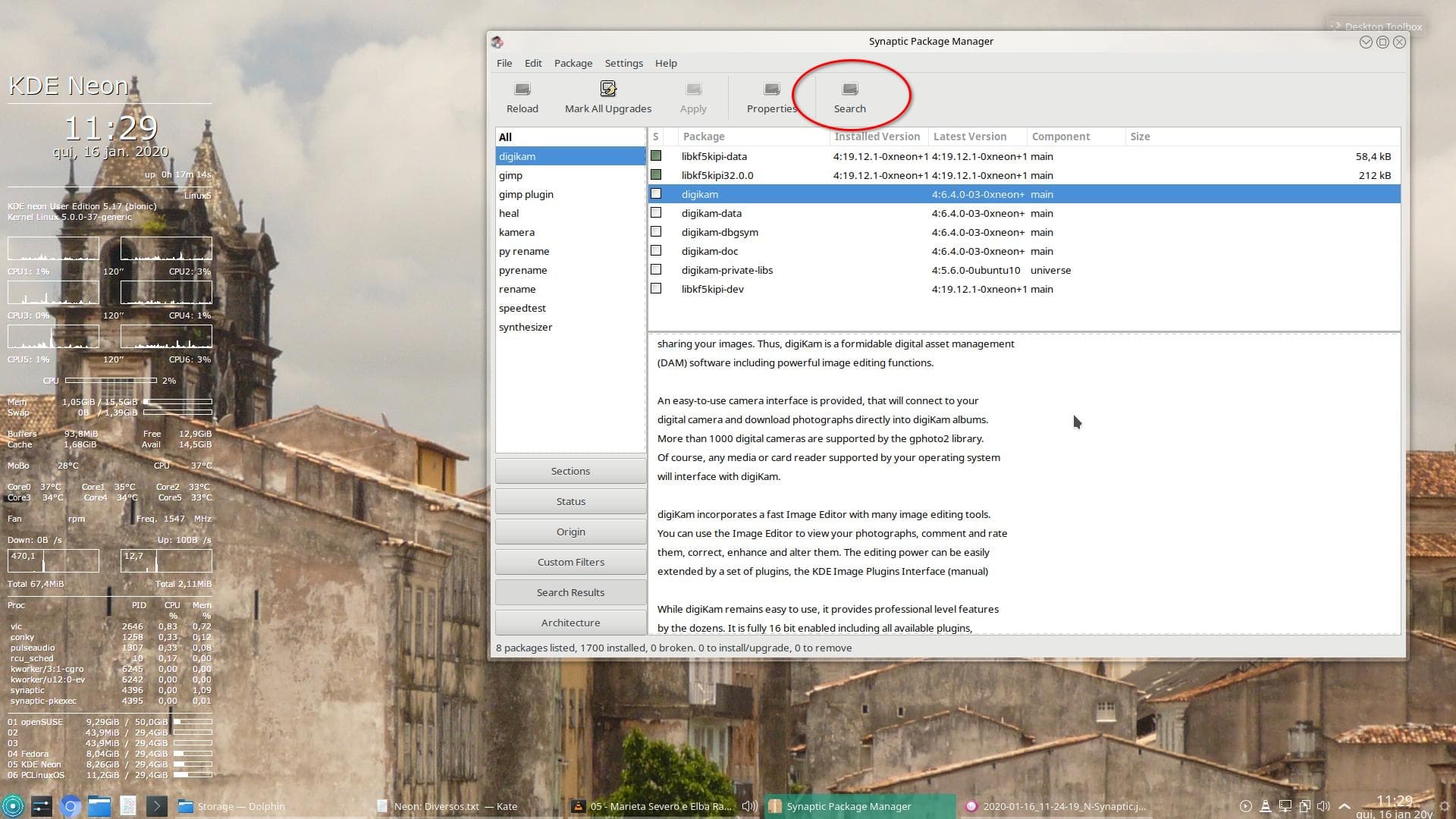Open the text editor taskbar launcher

(127, 806)
